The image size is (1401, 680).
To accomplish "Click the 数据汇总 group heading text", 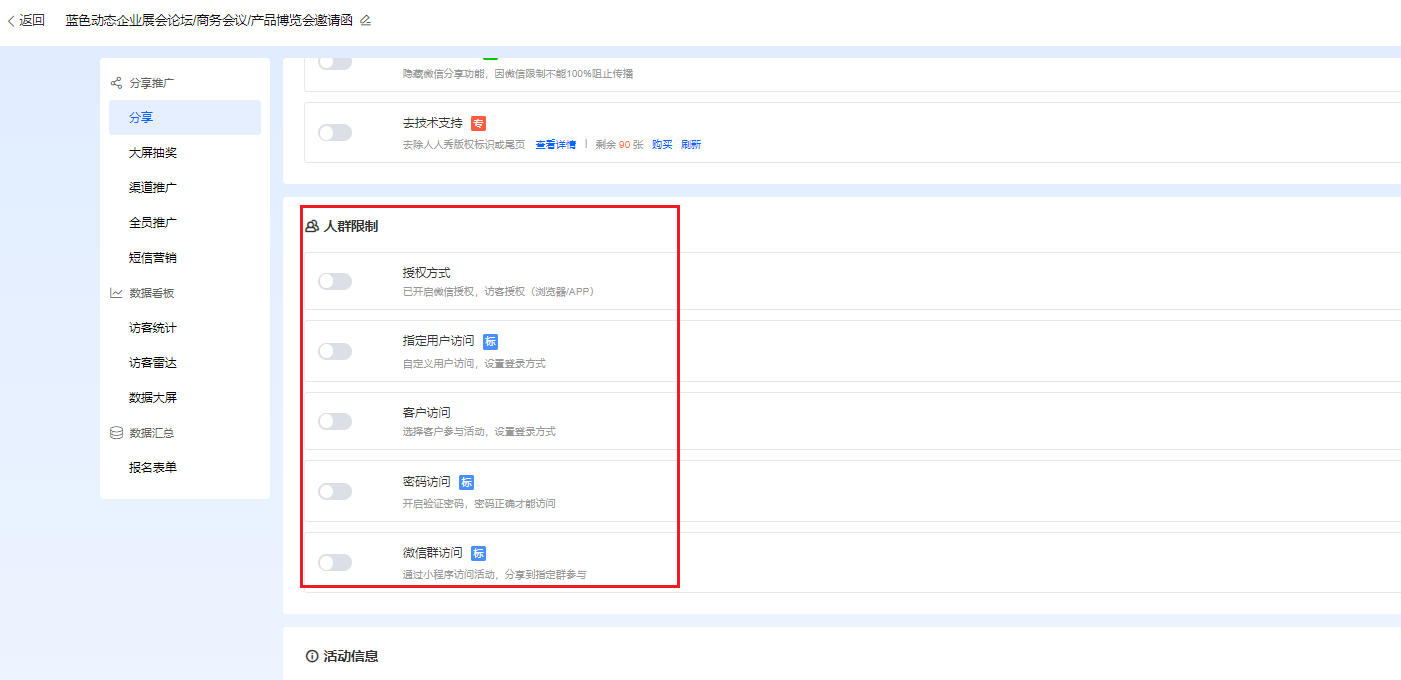I will click(x=152, y=433).
